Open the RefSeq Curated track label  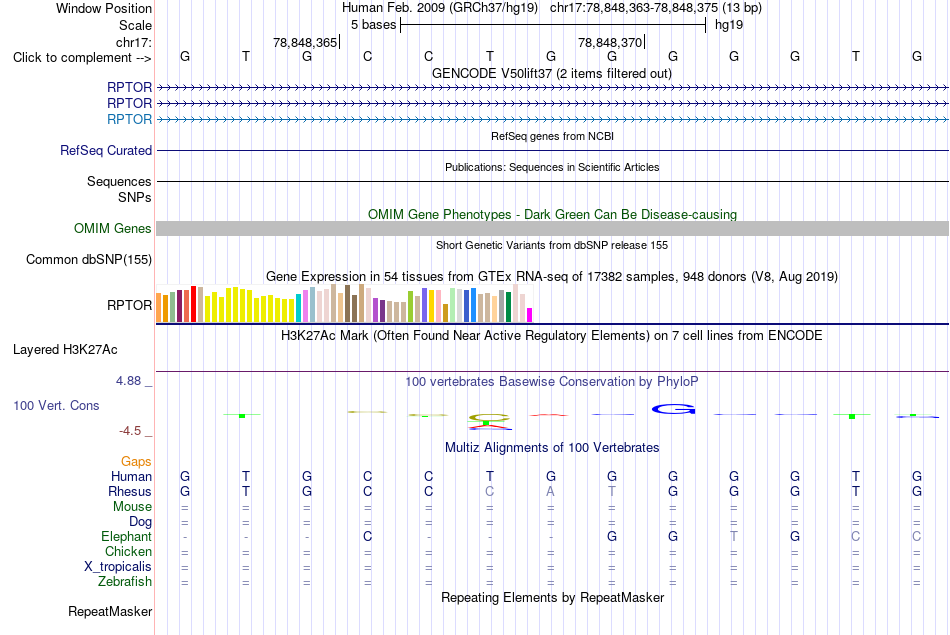pyautogui.click(x=106, y=150)
